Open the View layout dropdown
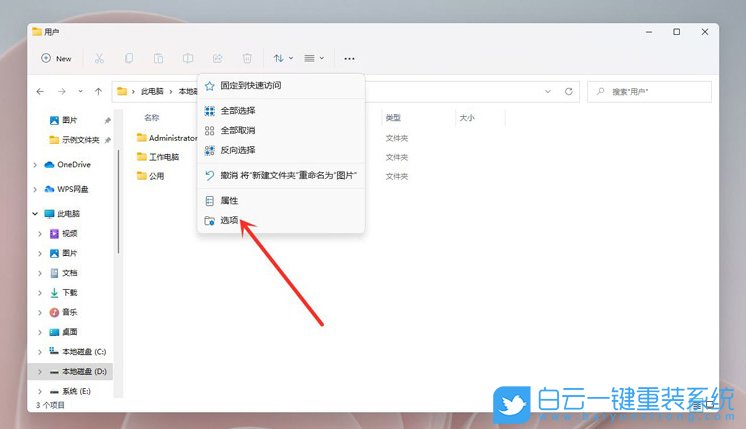Image resolution: width=746 pixels, height=429 pixels. click(314, 58)
